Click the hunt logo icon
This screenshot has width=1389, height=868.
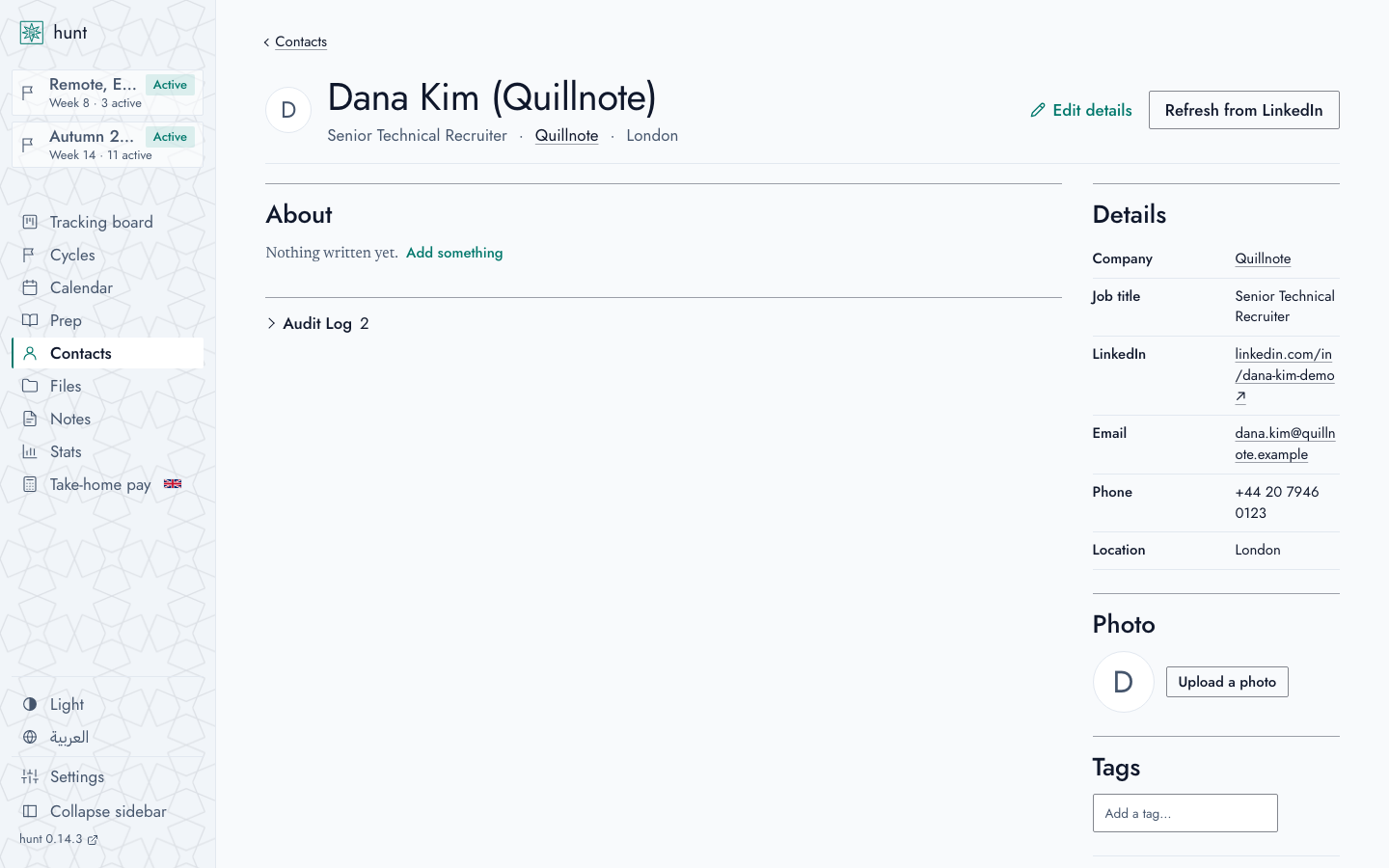pos(32,33)
